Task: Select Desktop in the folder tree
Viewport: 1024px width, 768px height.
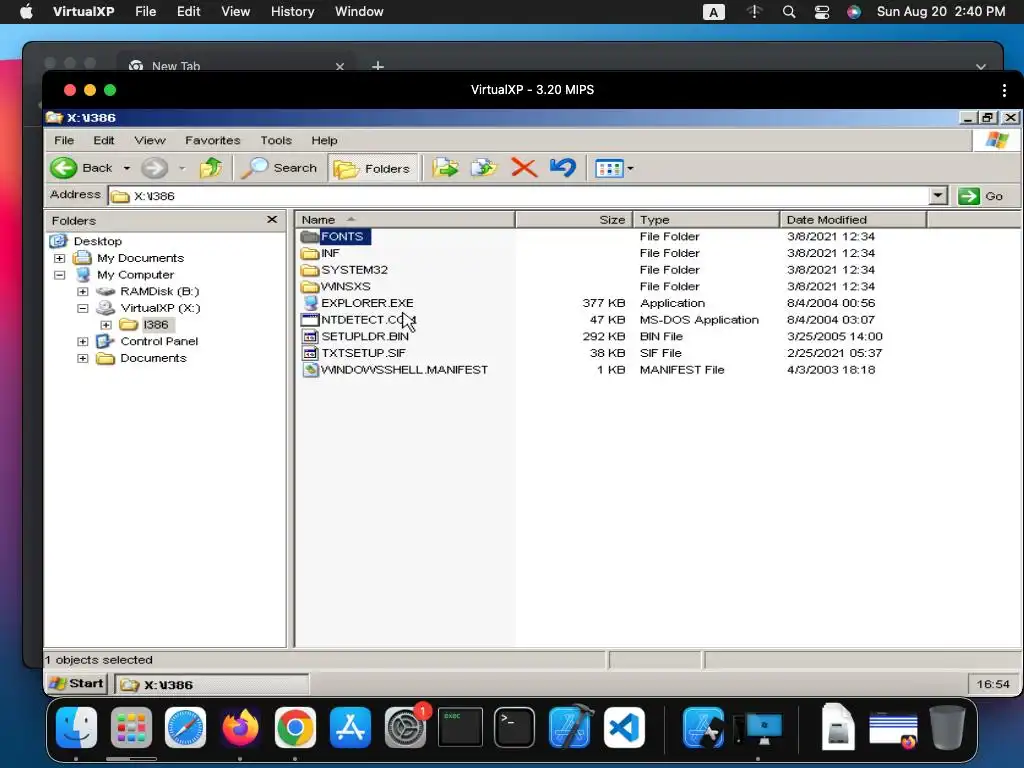Action: [x=97, y=241]
